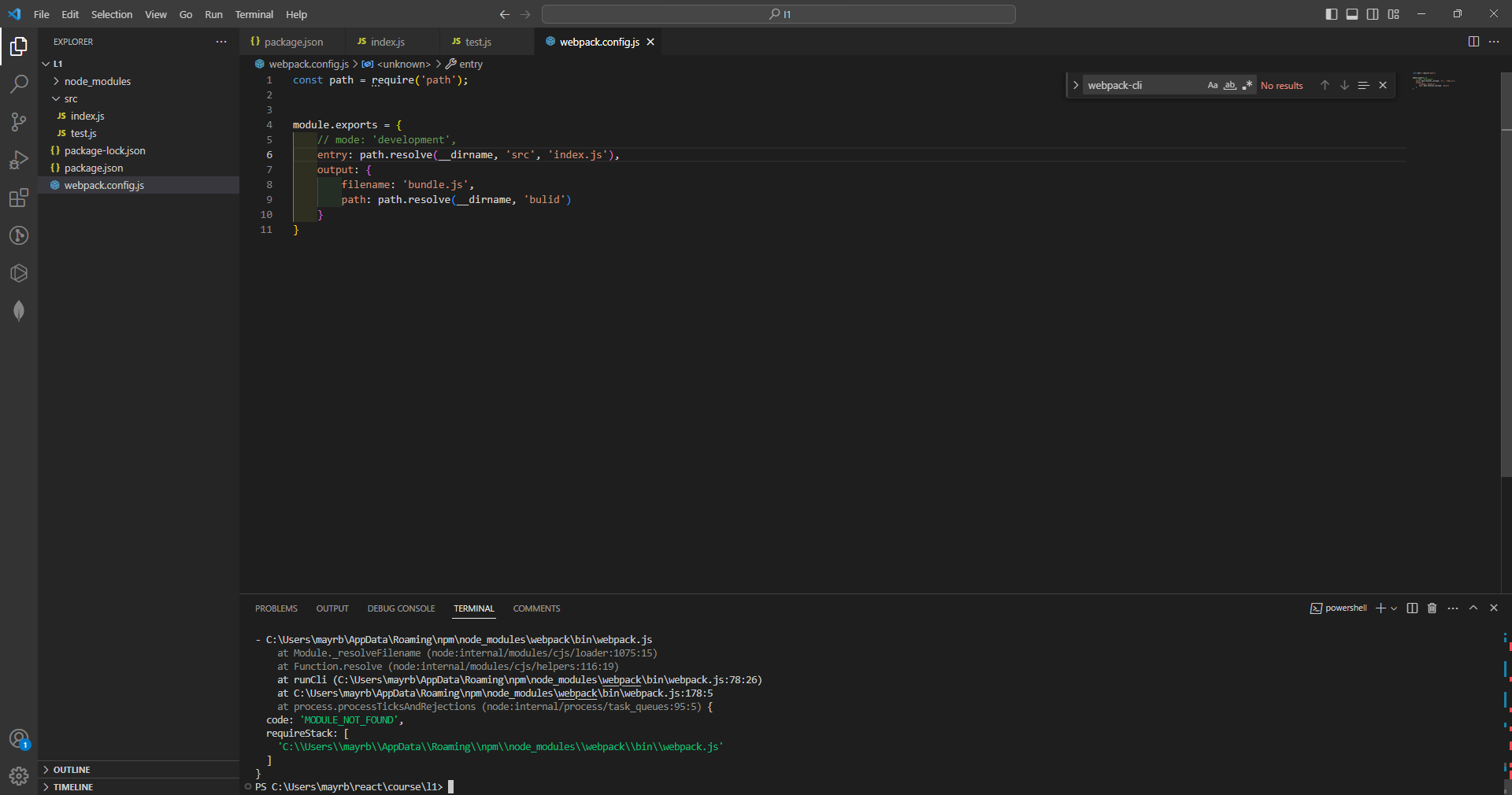Switch to the OUTPUT panel tab
1512x795 pixels.
pos(332,608)
